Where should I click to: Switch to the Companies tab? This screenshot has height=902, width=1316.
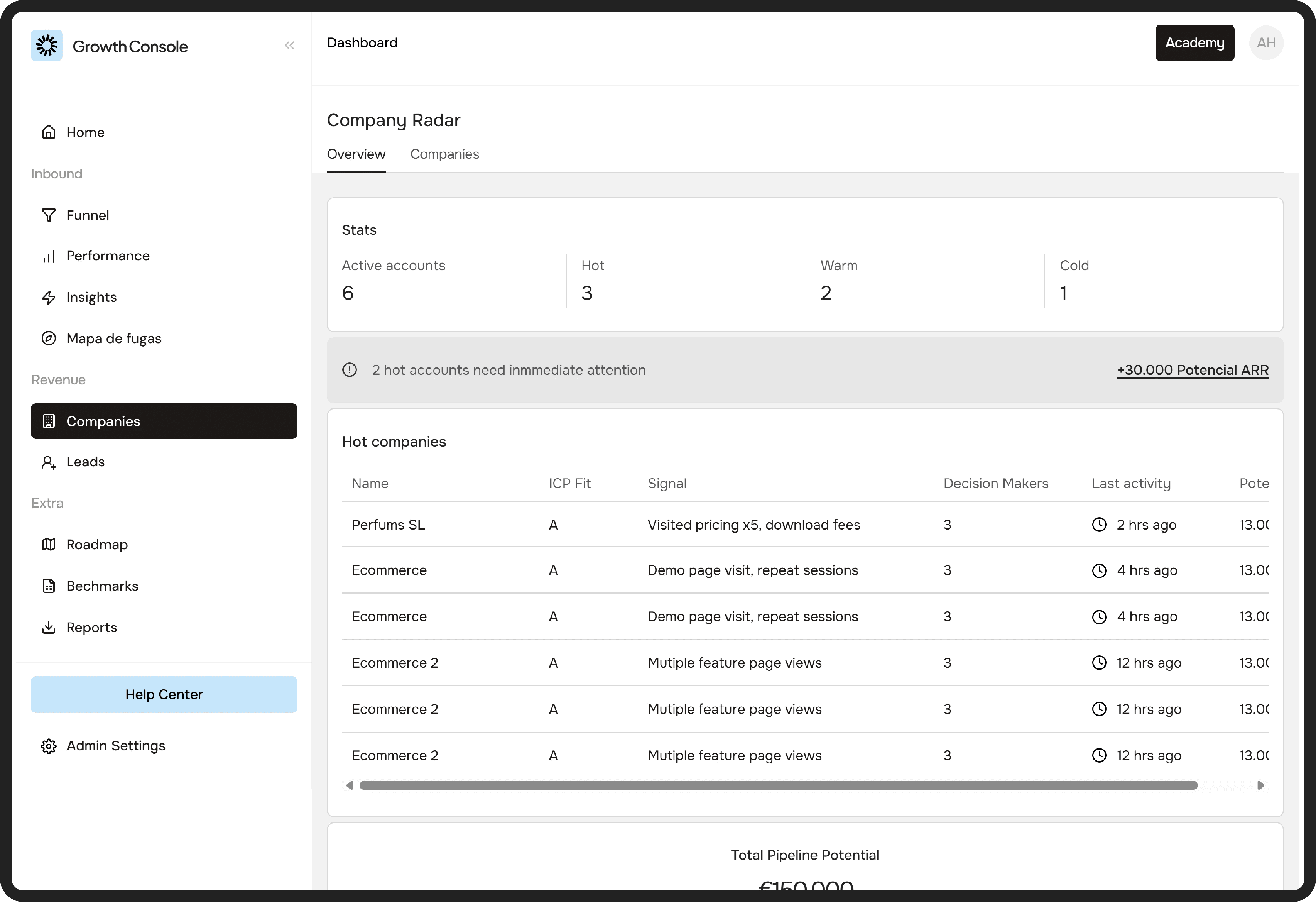(444, 154)
